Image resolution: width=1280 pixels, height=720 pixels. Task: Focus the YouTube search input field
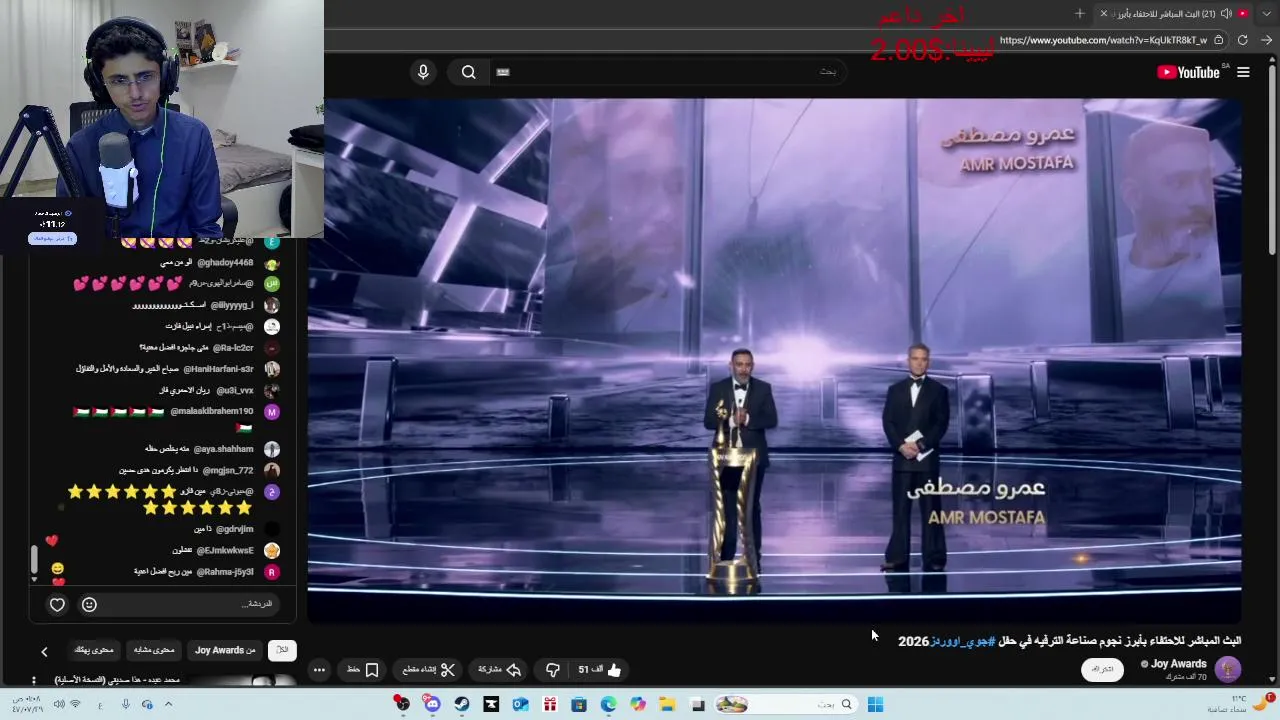670,72
